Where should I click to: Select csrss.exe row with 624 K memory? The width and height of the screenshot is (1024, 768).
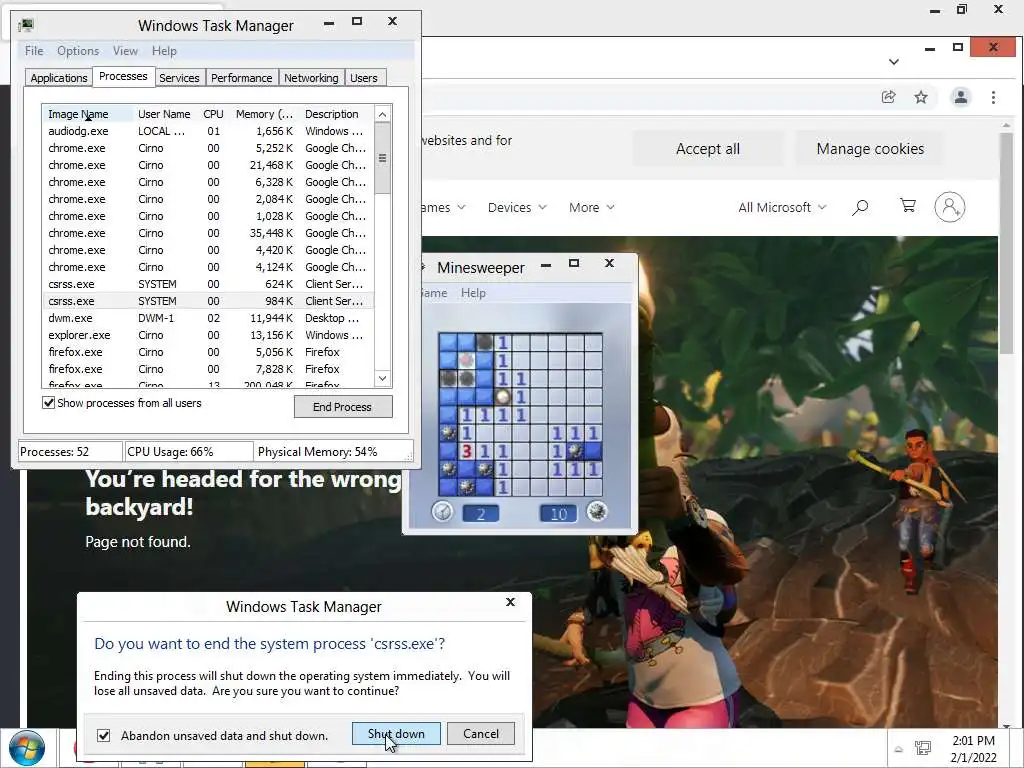coord(208,284)
